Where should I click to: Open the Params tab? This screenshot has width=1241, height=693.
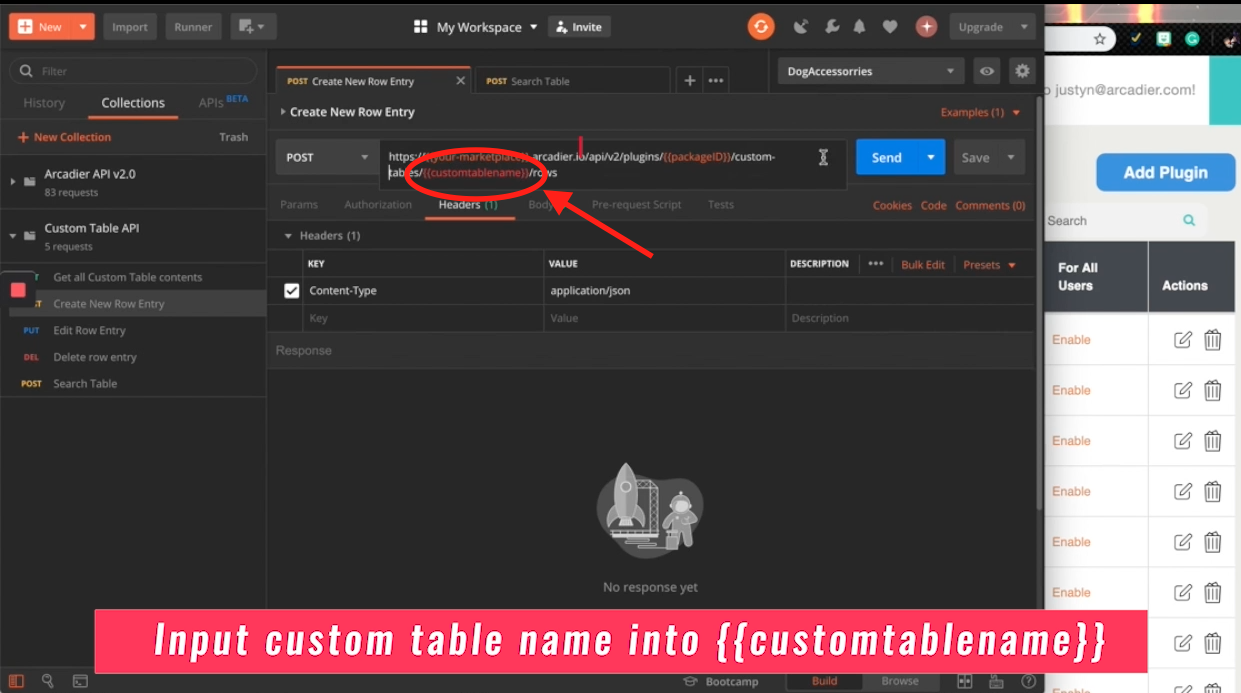299,204
